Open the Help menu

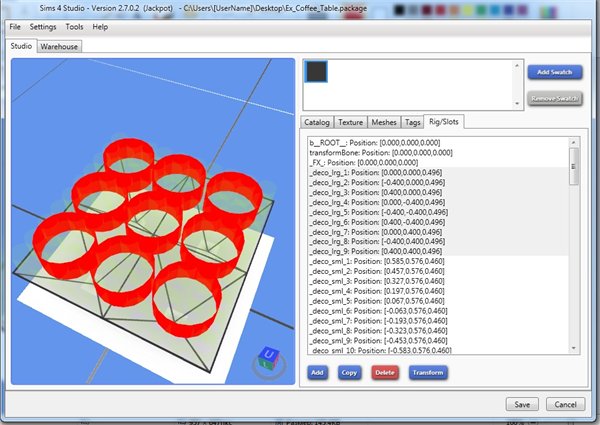pyautogui.click(x=100, y=26)
